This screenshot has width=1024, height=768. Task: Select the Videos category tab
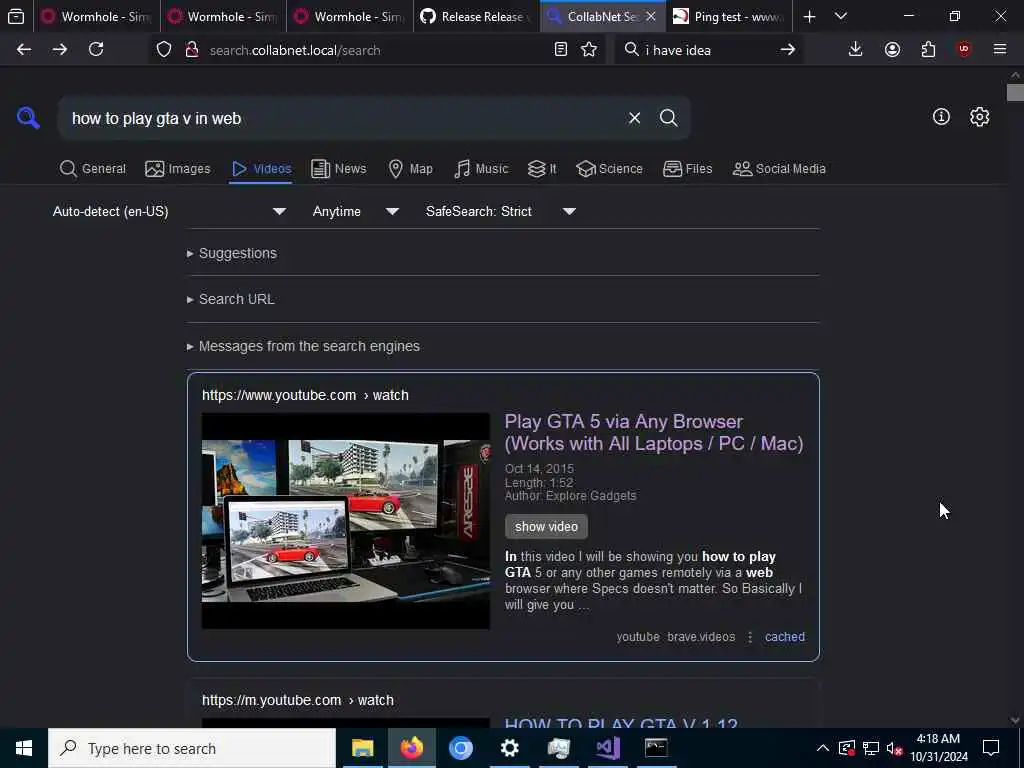pyautogui.click(x=261, y=168)
